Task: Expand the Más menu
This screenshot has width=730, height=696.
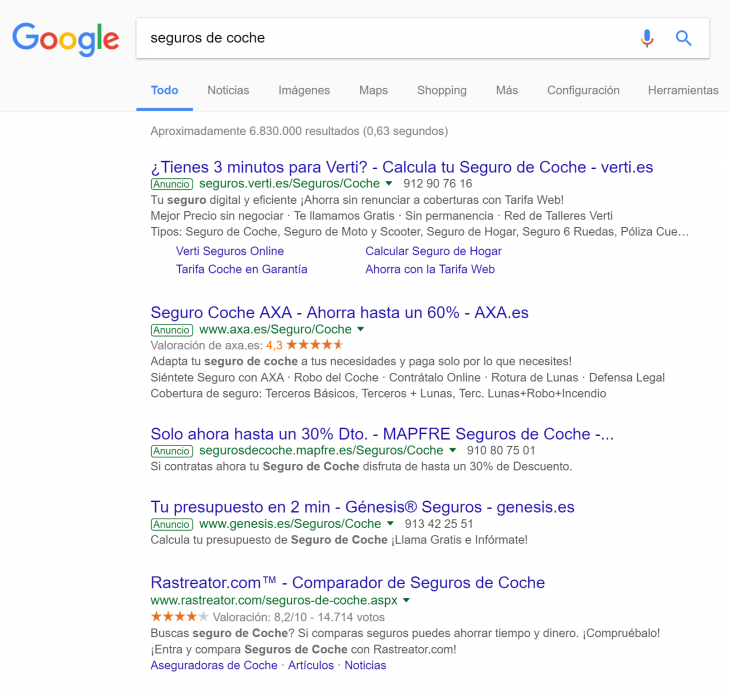Action: [507, 90]
